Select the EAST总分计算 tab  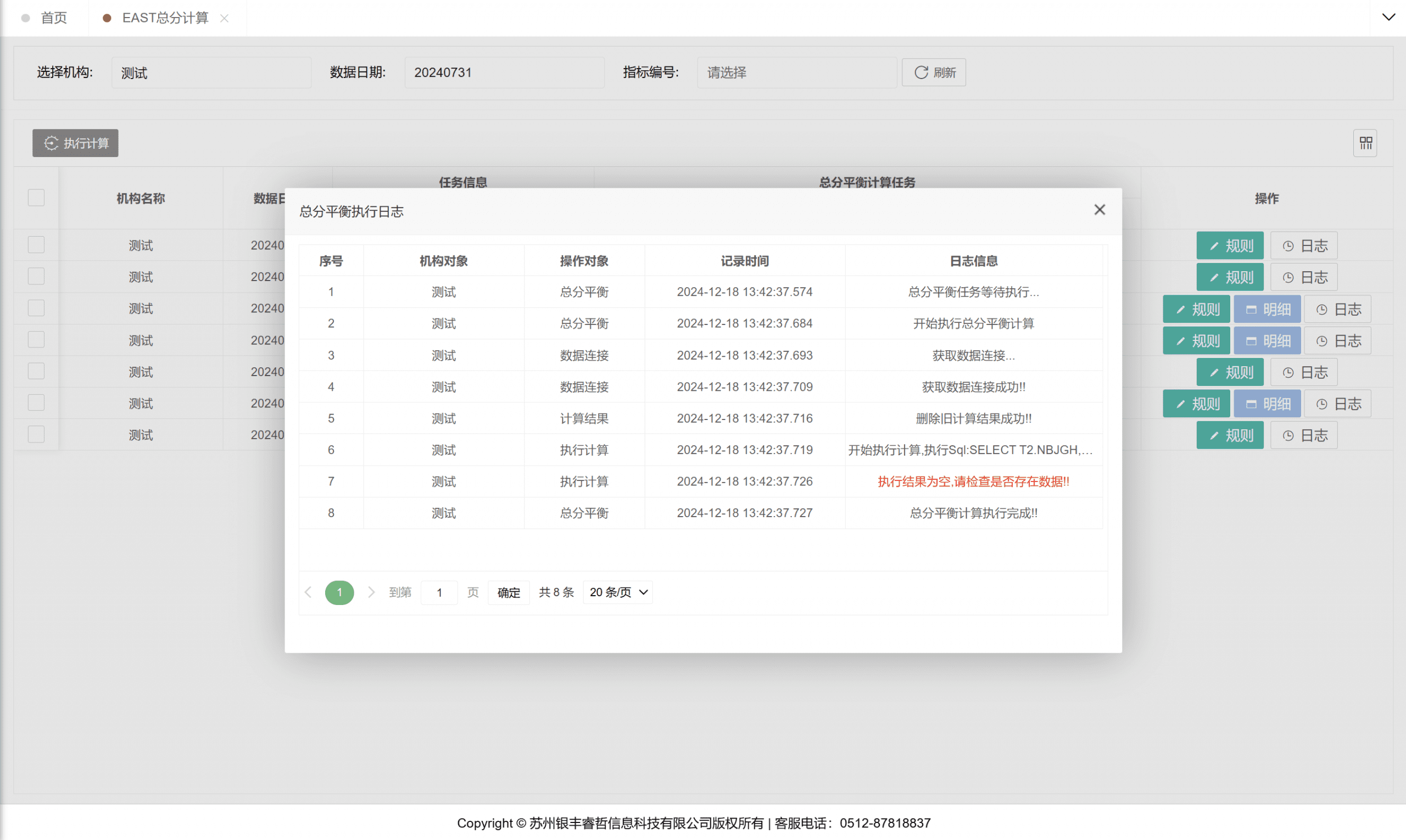pyautogui.click(x=165, y=18)
